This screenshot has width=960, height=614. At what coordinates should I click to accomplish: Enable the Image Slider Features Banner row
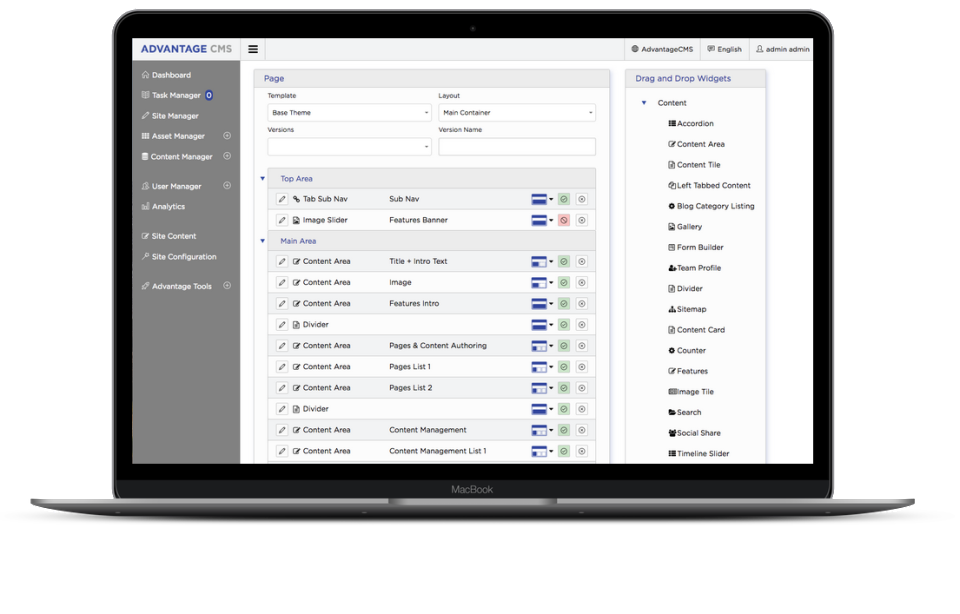tap(563, 219)
